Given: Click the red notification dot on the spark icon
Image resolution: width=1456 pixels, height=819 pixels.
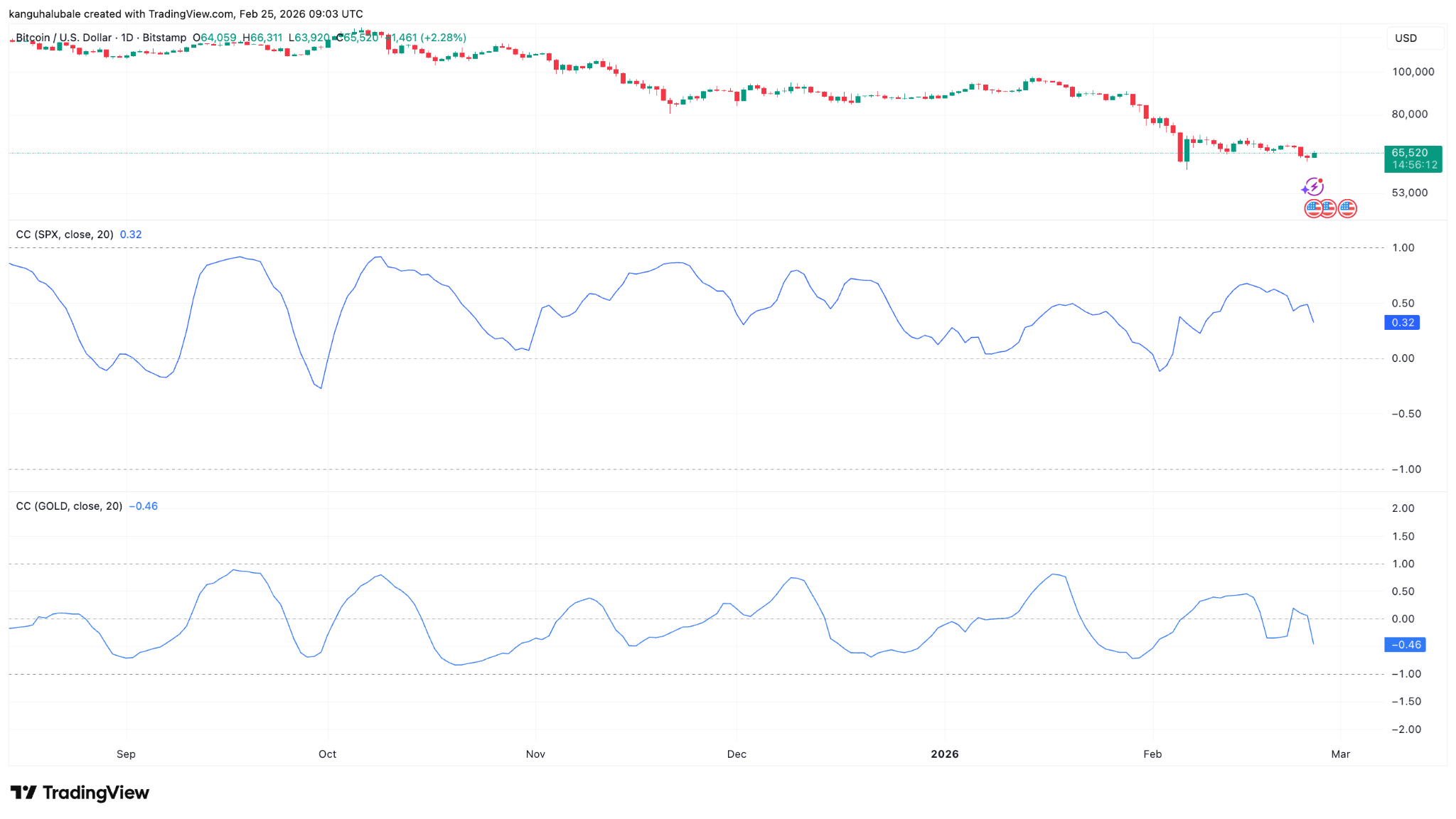Looking at the screenshot, I should point(1321,181).
